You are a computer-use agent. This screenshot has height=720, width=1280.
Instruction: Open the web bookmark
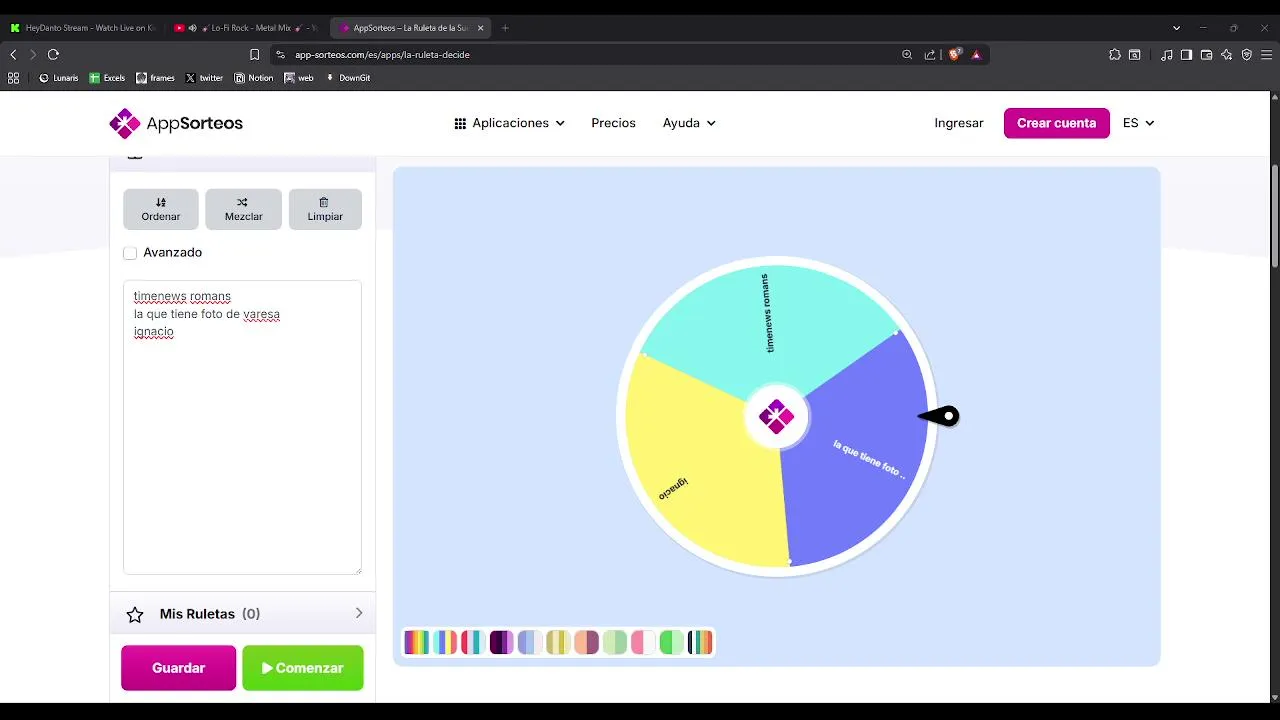tap(299, 78)
